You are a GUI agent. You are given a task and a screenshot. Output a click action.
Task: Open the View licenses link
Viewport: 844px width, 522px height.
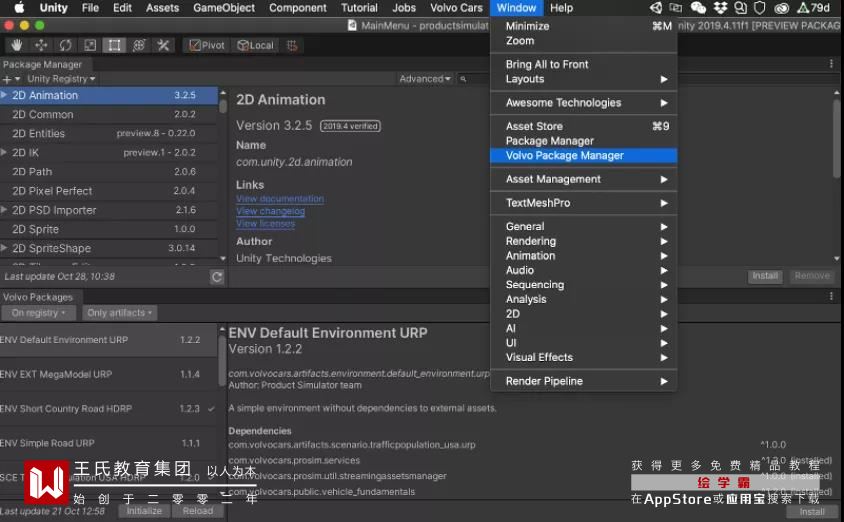click(x=265, y=223)
